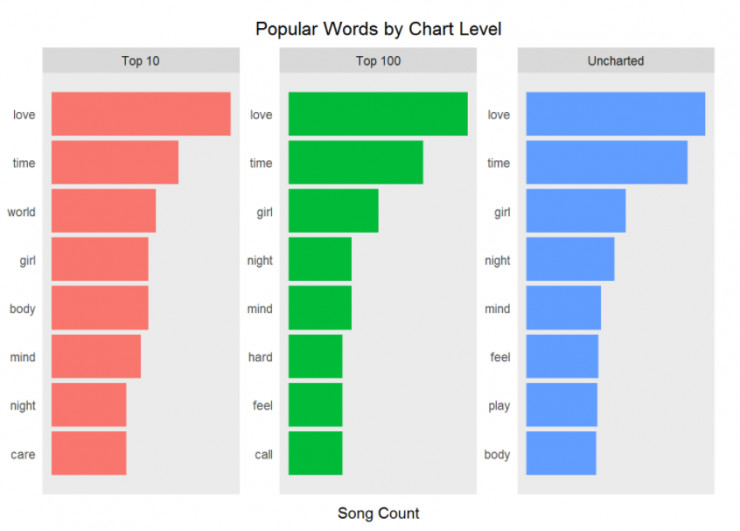
Task: Select the care bar in Top 10 panel
Action: 88,453
